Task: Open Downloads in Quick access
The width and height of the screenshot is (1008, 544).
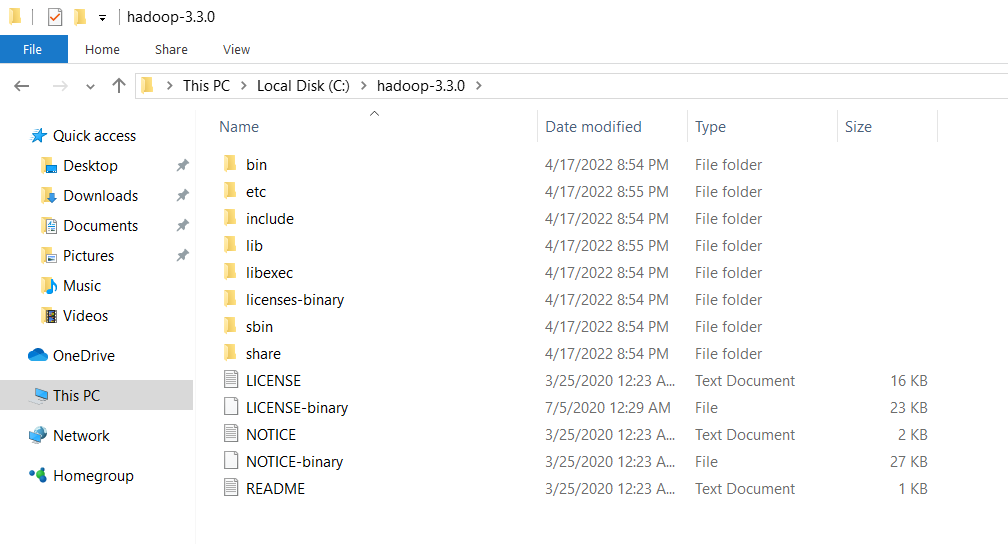Action: pyautogui.click(x=100, y=196)
